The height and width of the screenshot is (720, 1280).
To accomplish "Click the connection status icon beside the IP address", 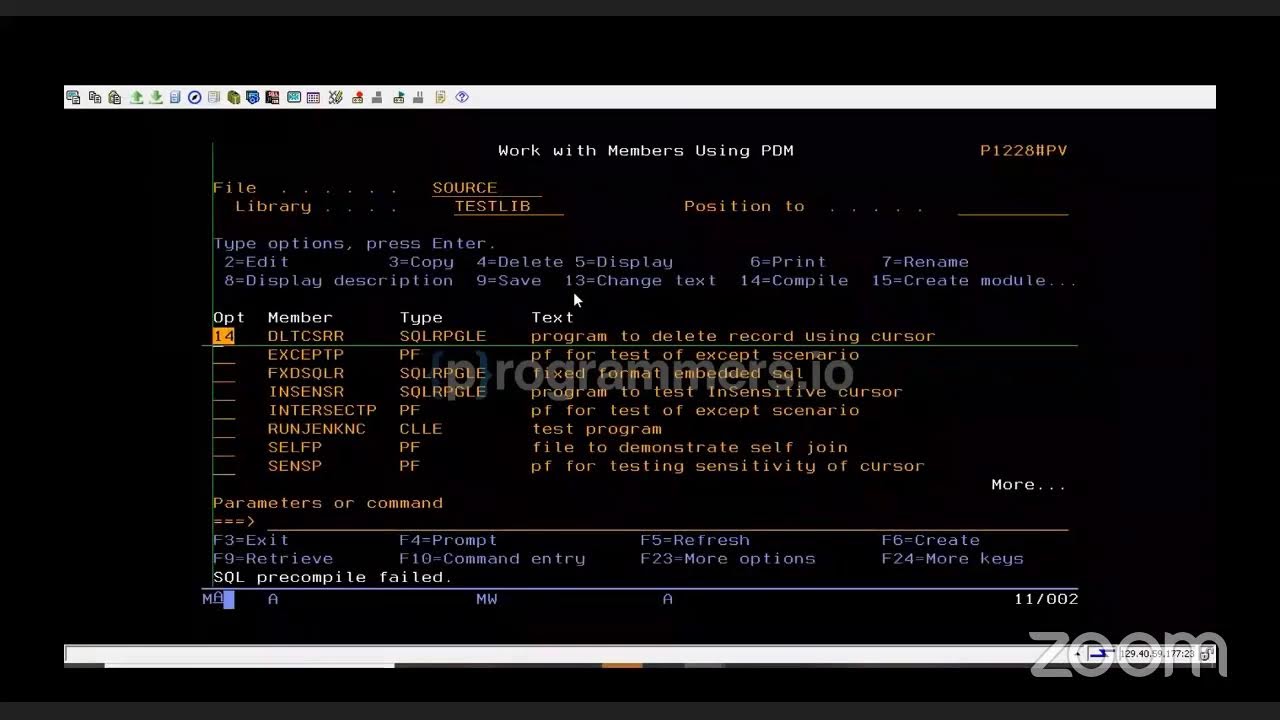I will point(1101,654).
